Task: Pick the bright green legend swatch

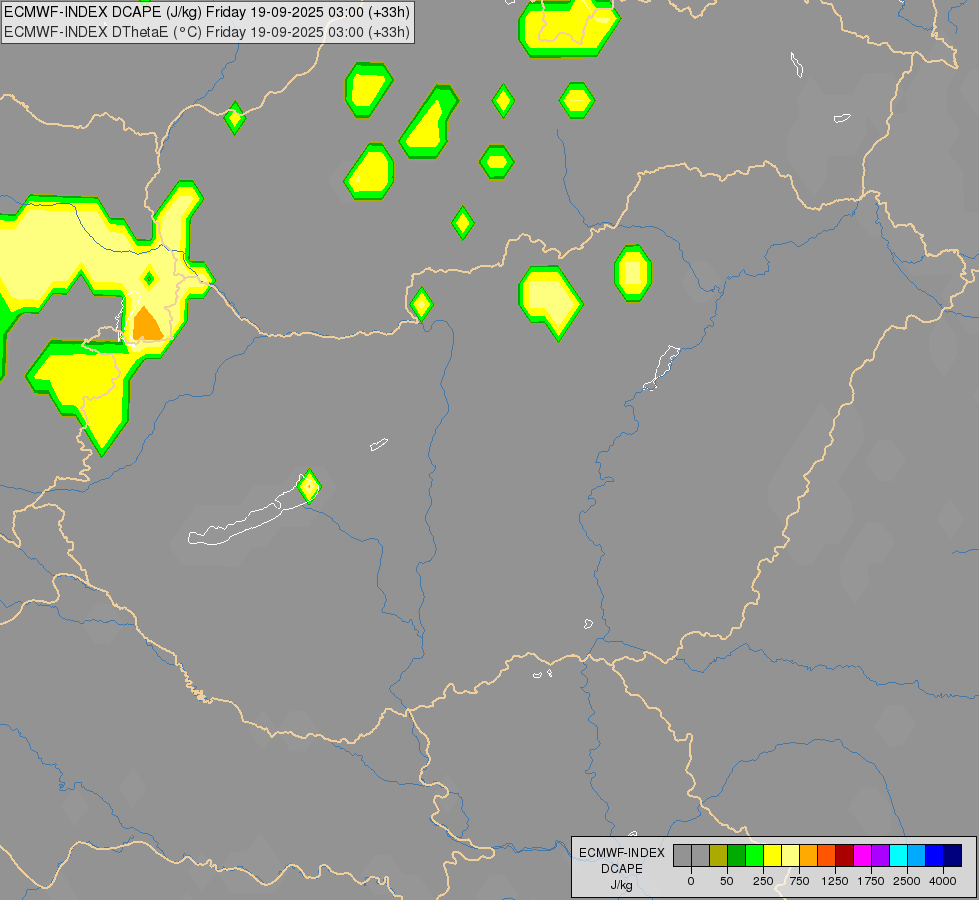Action: pos(754,855)
